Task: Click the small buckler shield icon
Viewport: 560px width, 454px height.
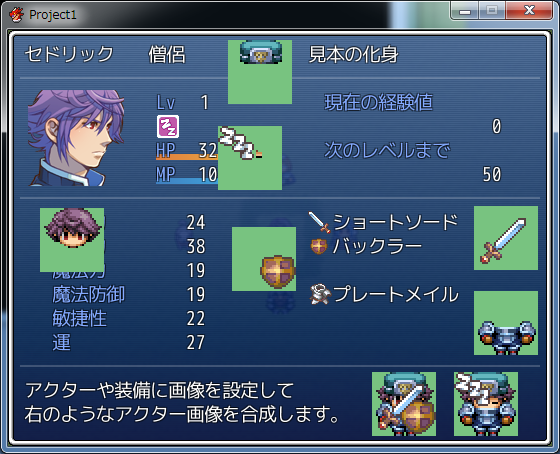Action: pyautogui.click(x=319, y=246)
